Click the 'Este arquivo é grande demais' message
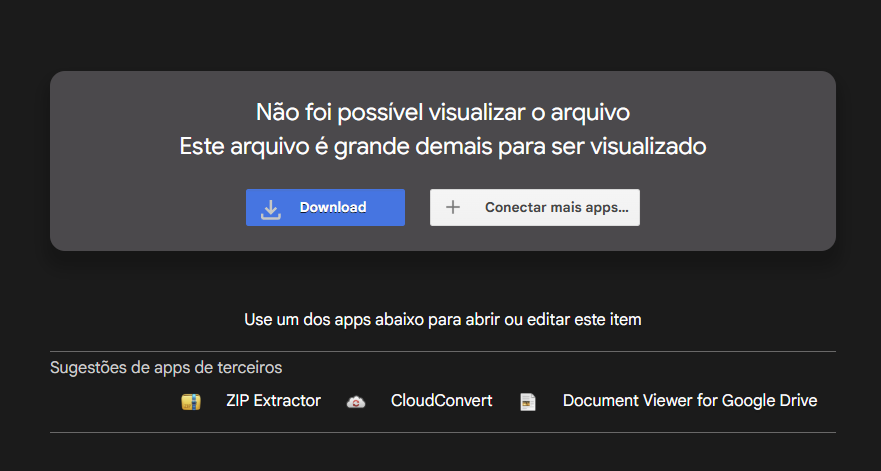Viewport: 881px width, 471px height. point(442,146)
